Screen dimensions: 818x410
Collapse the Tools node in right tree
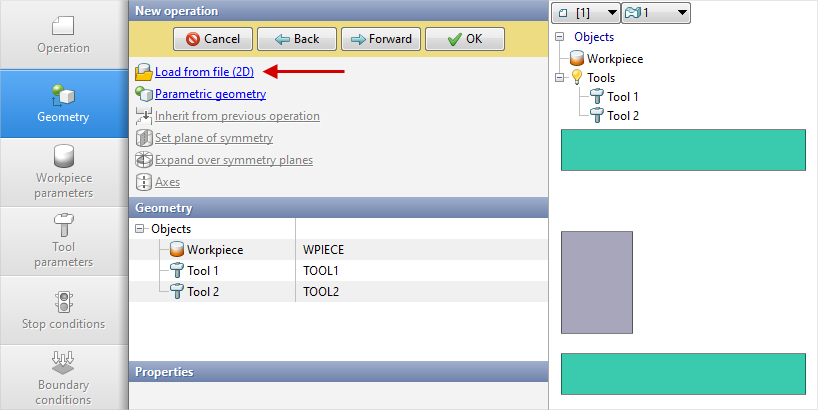pos(560,78)
